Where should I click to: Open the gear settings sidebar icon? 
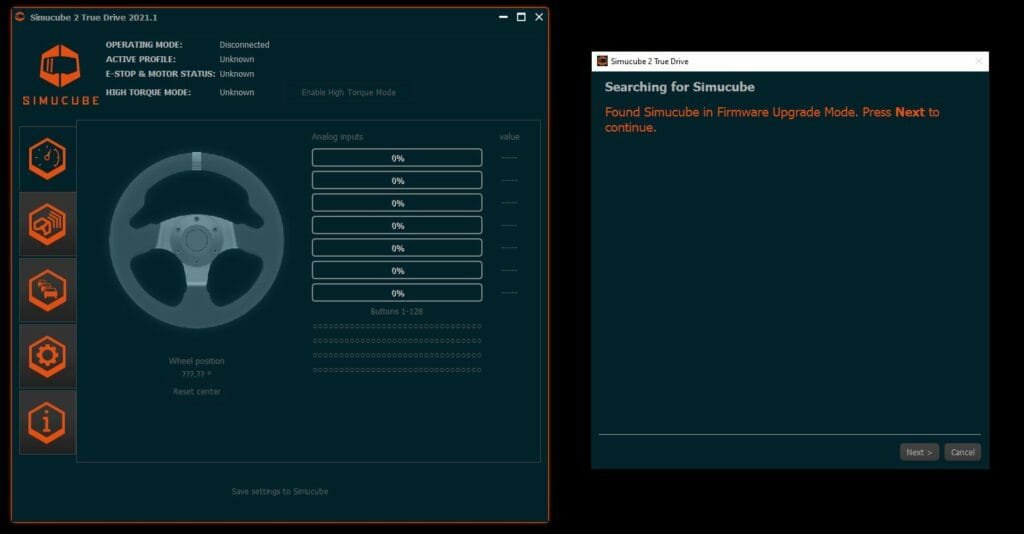(47, 356)
